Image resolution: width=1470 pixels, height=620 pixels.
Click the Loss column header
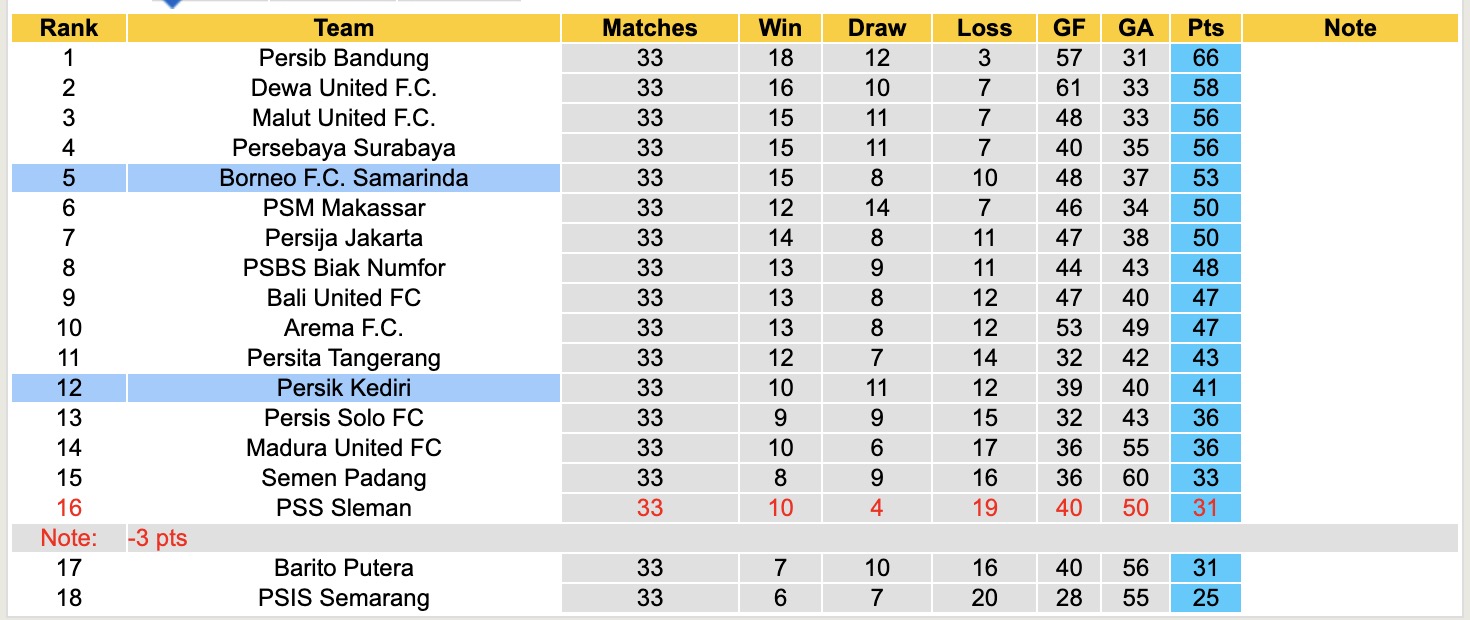984,28
